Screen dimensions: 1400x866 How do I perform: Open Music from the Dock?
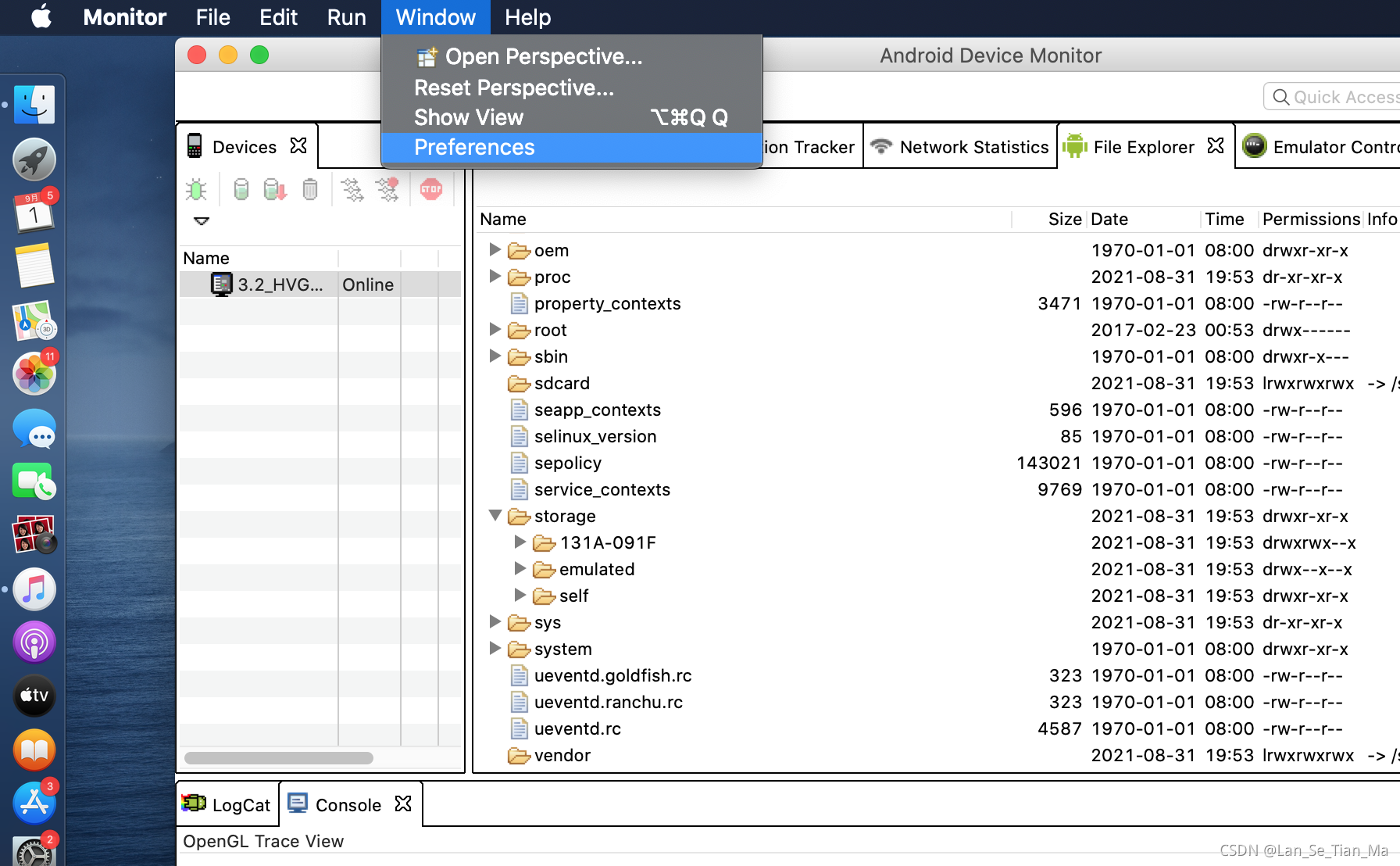(34, 589)
